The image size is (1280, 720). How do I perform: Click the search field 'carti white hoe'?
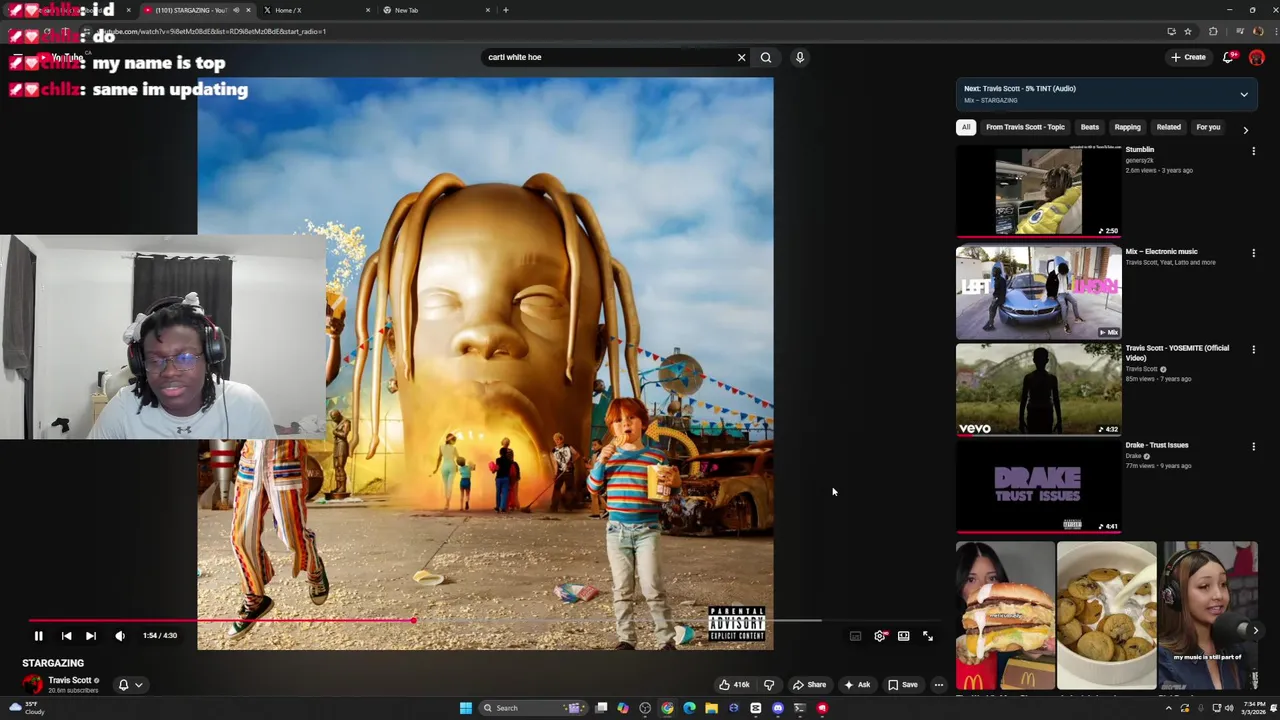point(608,57)
